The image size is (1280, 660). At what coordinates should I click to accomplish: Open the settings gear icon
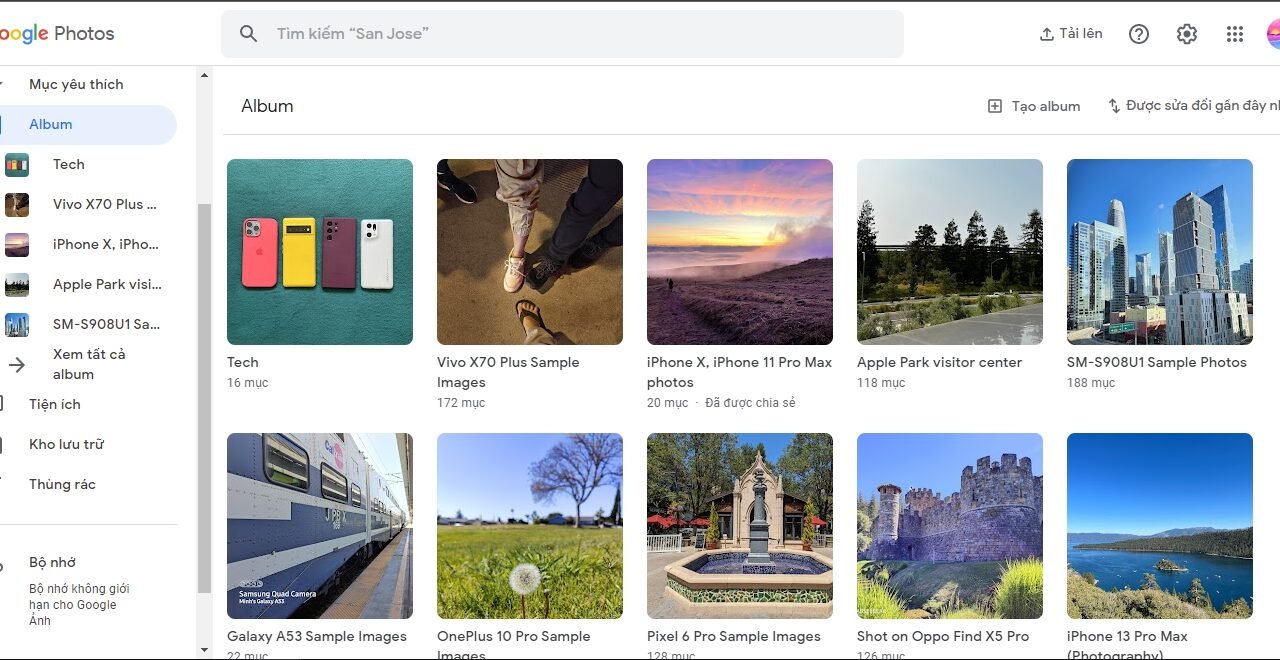click(x=1187, y=34)
